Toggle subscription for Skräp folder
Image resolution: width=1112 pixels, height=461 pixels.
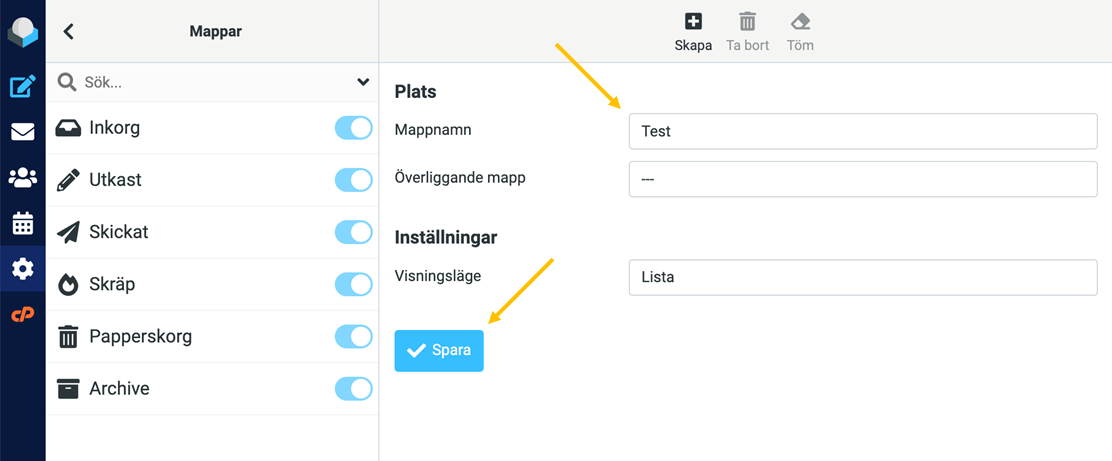coord(353,284)
